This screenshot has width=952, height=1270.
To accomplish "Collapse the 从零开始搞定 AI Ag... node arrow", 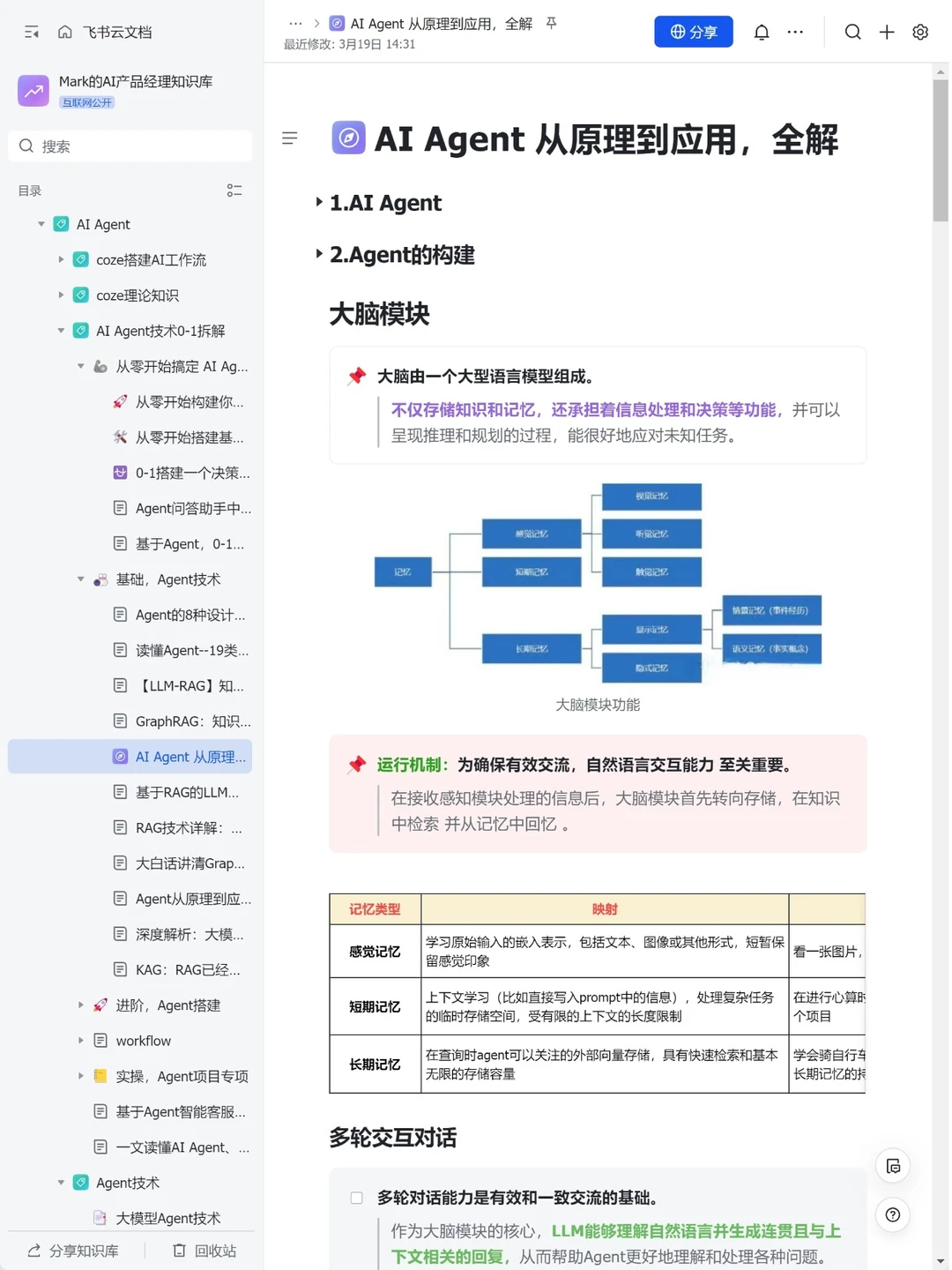I will pyautogui.click(x=80, y=366).
